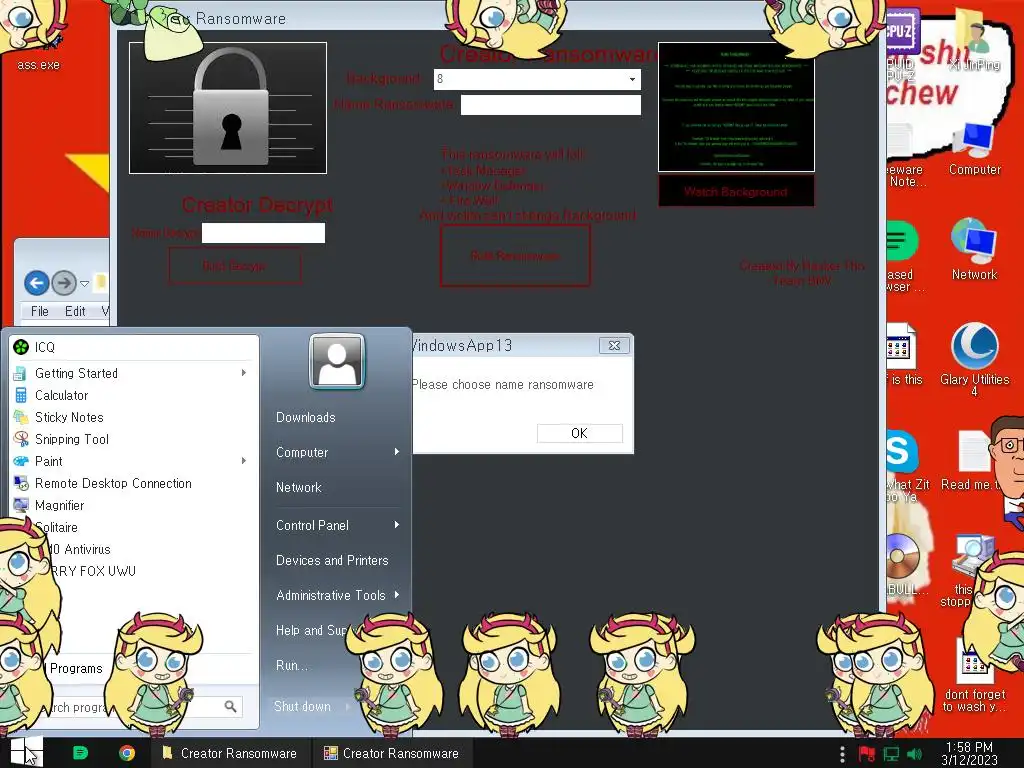
Task: Select the Read me text file icon
Action: pos(971,460)
